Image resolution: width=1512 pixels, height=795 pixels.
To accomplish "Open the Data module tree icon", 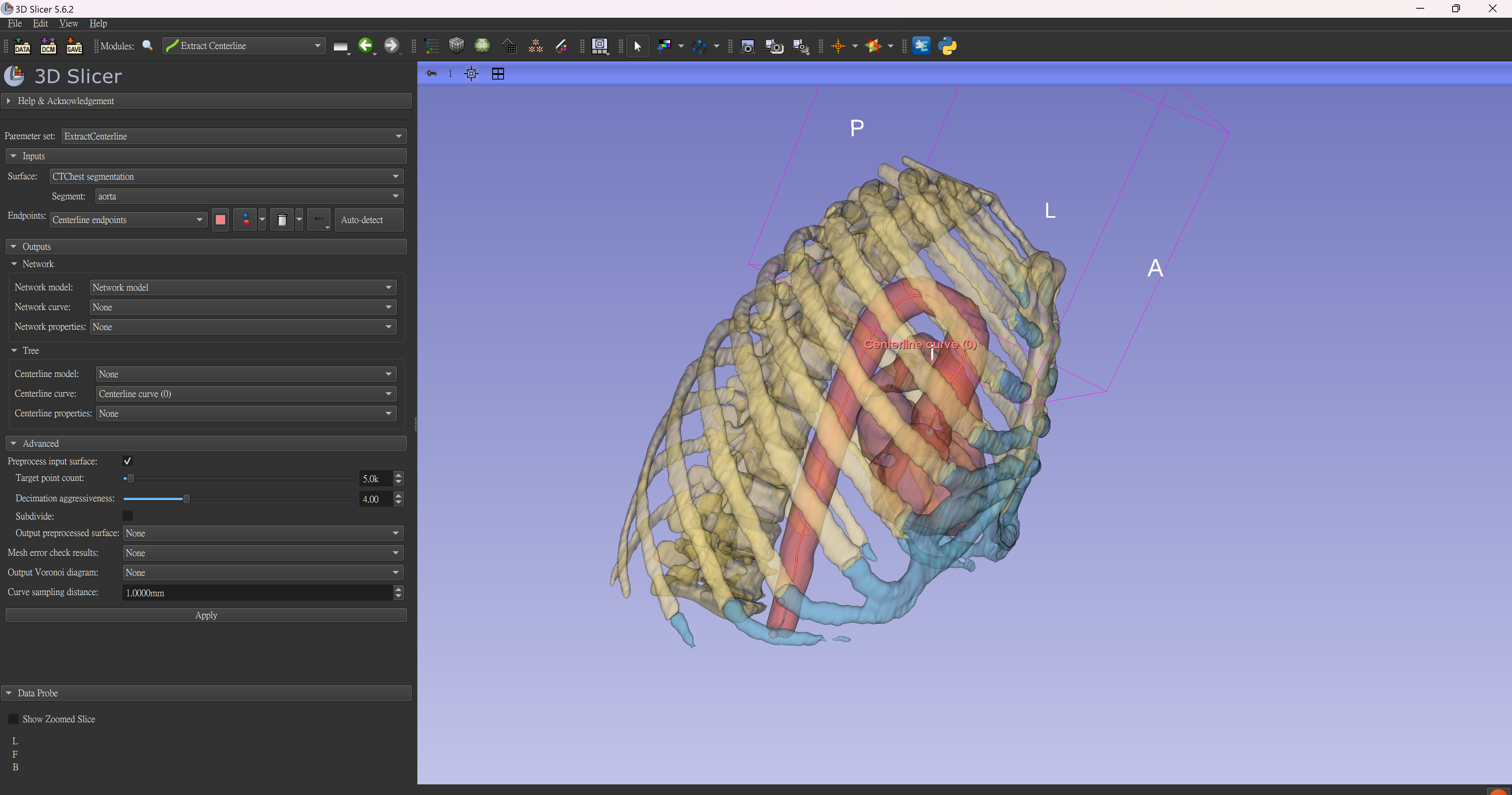I will click(x=432, y=46).
